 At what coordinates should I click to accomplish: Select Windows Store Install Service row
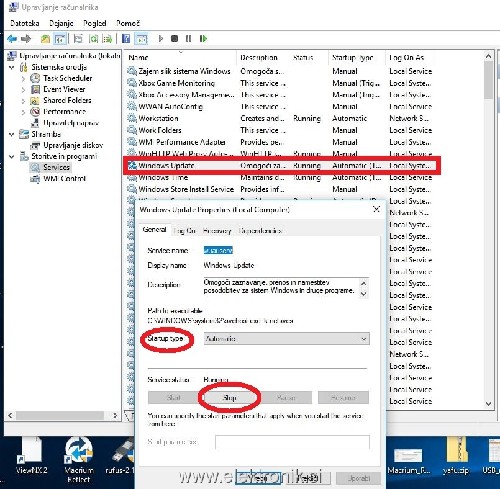pyautogui.click(x=280, y=189)
